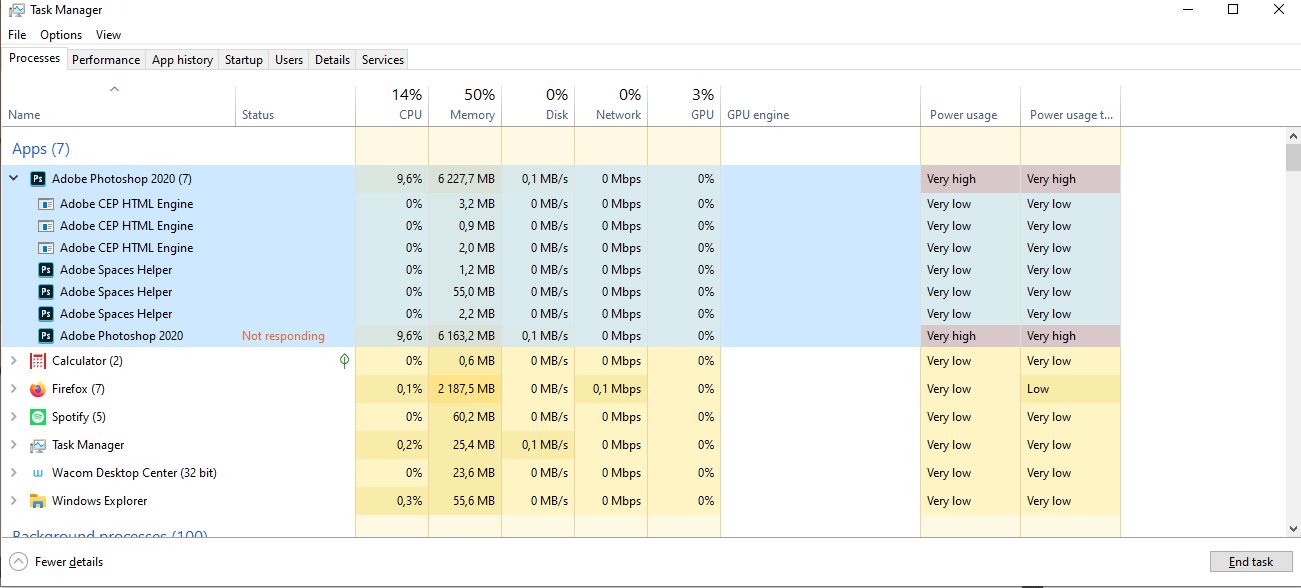Collapse to Fewer details view
Image resolution: width=1301 pixels, height=588 pixels.
point(57,562)
